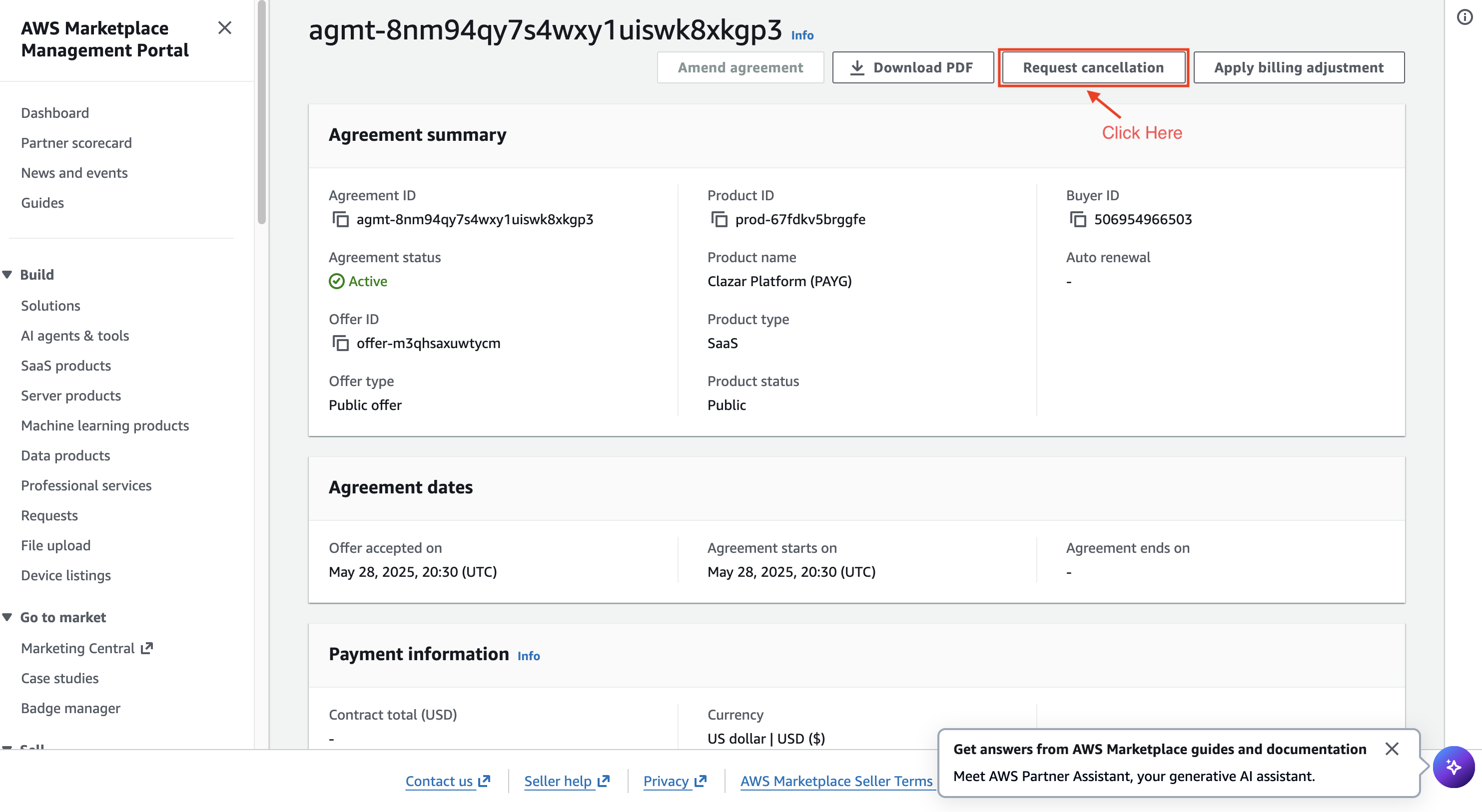Viewport: 1482px width, 812px height.
Task: Open Badge manager
Action: tap(71, 708)
